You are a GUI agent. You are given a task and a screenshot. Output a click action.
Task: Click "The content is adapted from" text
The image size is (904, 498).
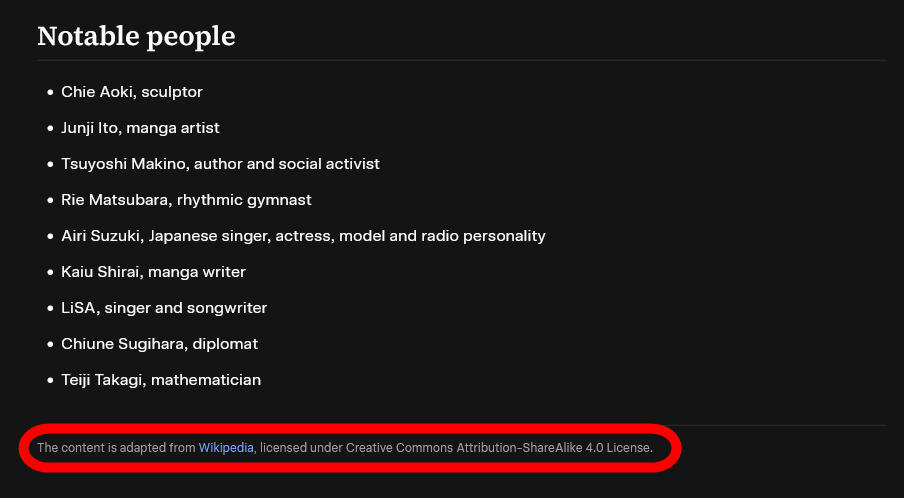tap(116, 448)
